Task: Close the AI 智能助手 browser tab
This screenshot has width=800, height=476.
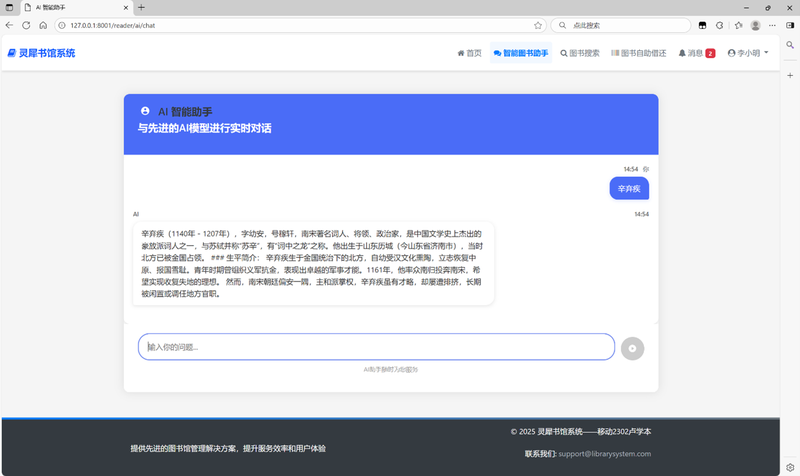Action: point(126,7)
